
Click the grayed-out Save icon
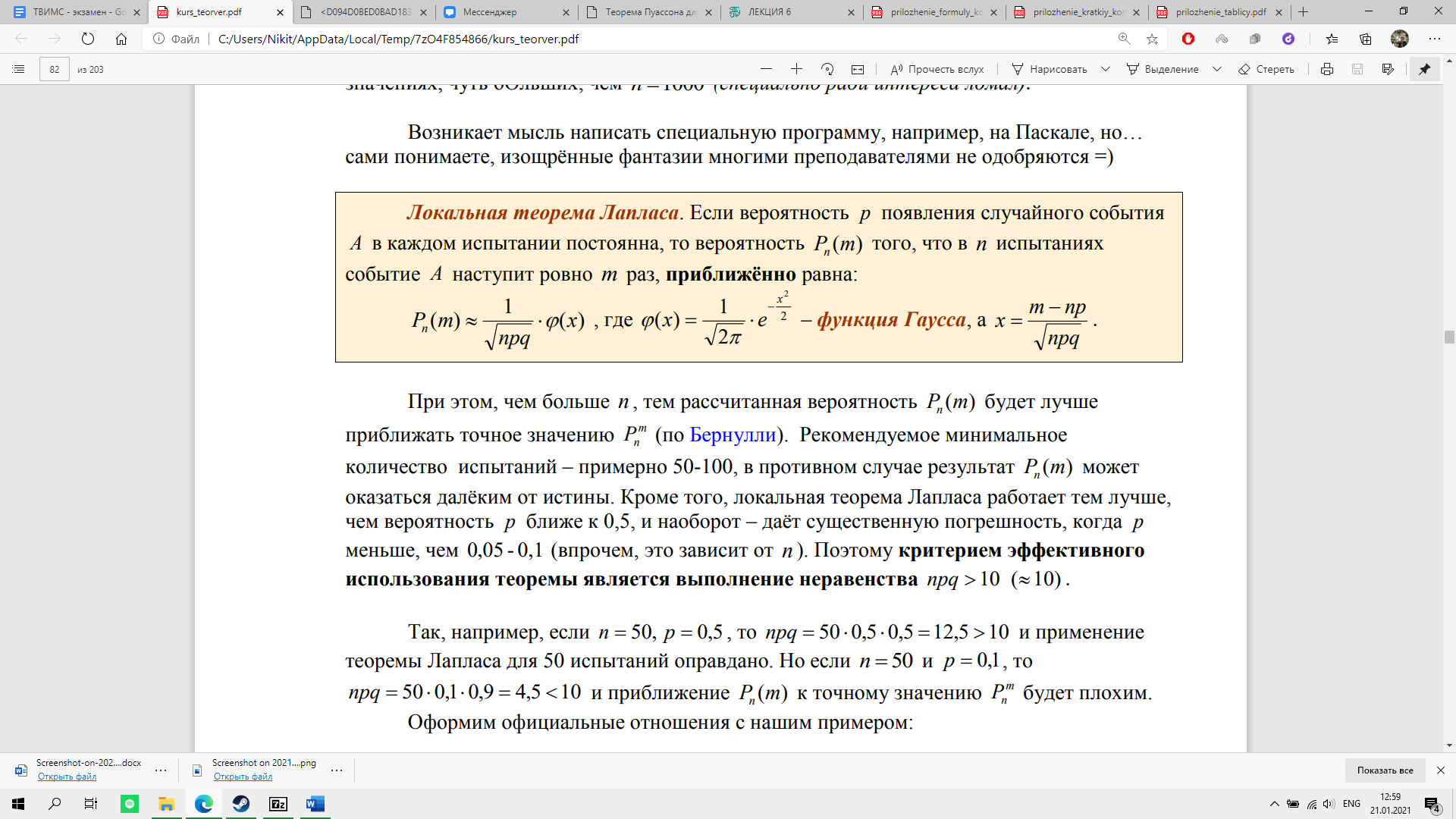tap(1357, 69)
